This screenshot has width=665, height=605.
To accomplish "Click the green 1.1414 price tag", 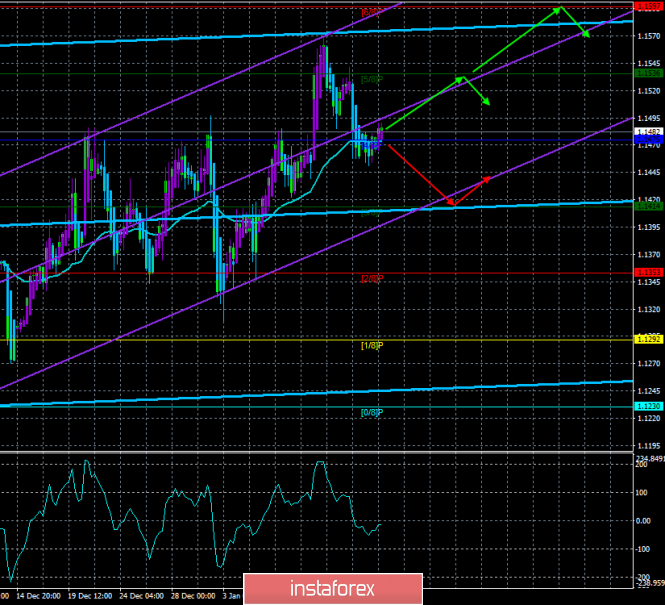I will [649, 205].
